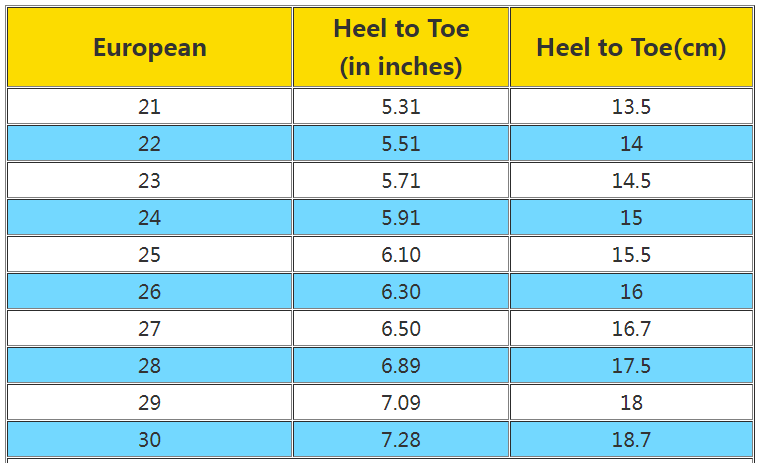
Task: Click the 6.30 inches cell
Action: click(401, 291)
